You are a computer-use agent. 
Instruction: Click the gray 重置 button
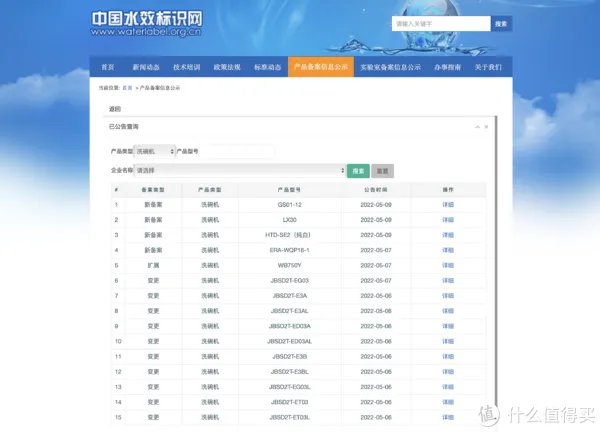382,171
